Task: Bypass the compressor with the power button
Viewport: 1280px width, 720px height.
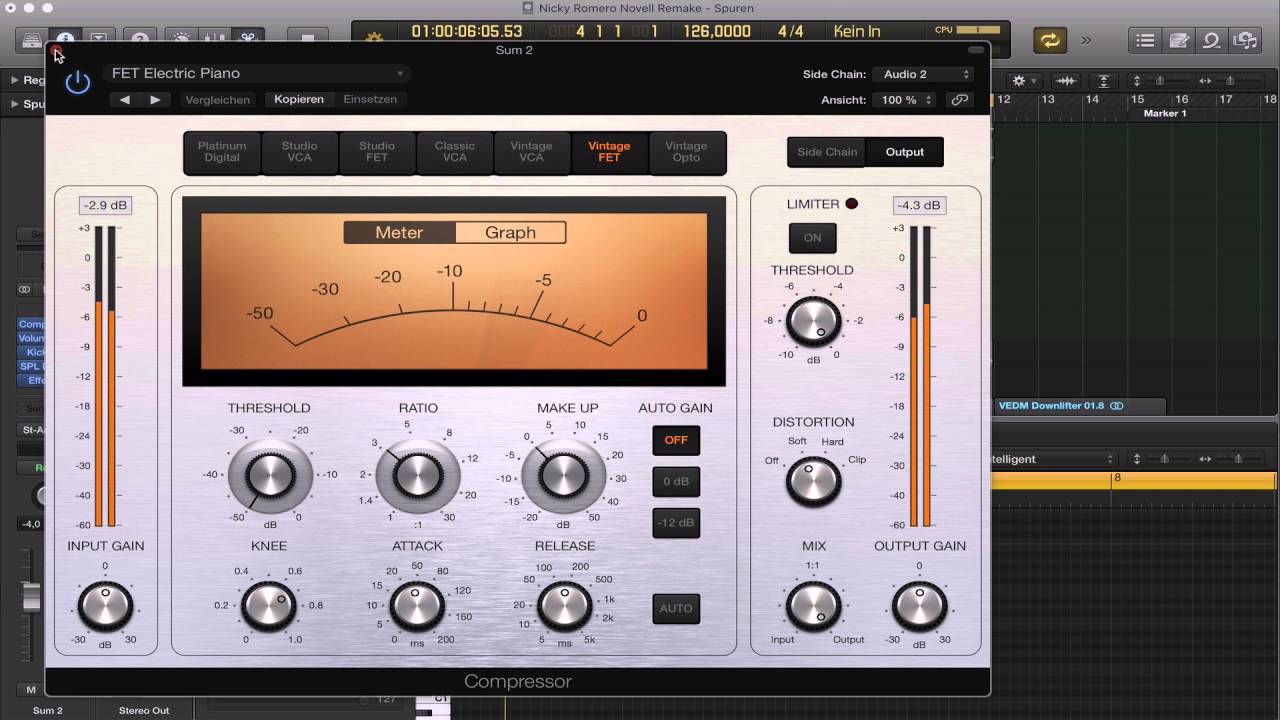Action: (x=78, y=82)
